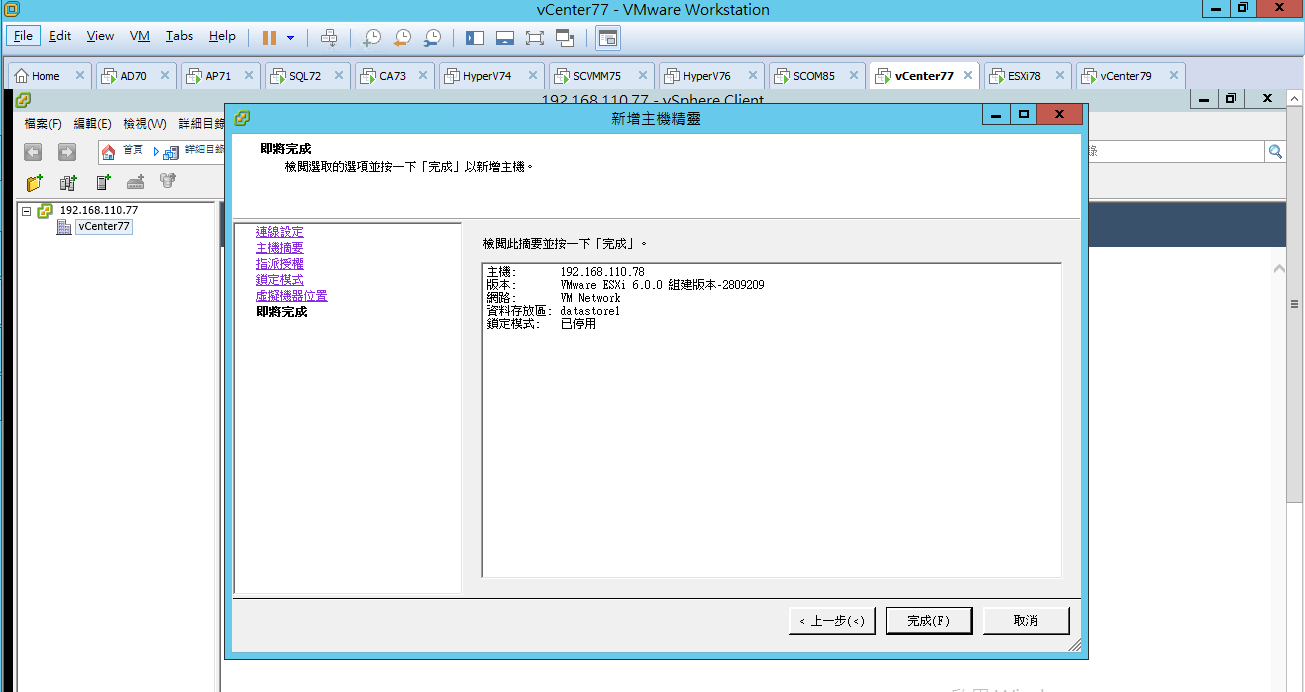The image size is (1305, 692).
Task: Click the new folder icon in vSphere toolbar
Action: point(35,182)
